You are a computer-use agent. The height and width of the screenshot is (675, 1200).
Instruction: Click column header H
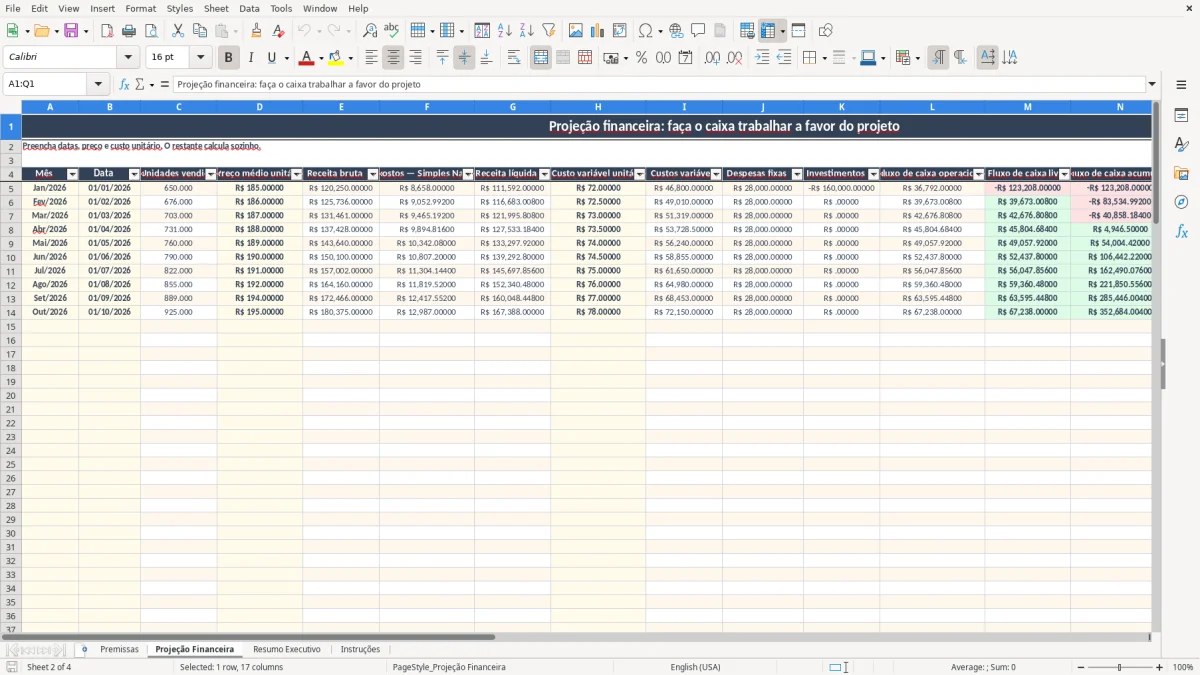598,106
